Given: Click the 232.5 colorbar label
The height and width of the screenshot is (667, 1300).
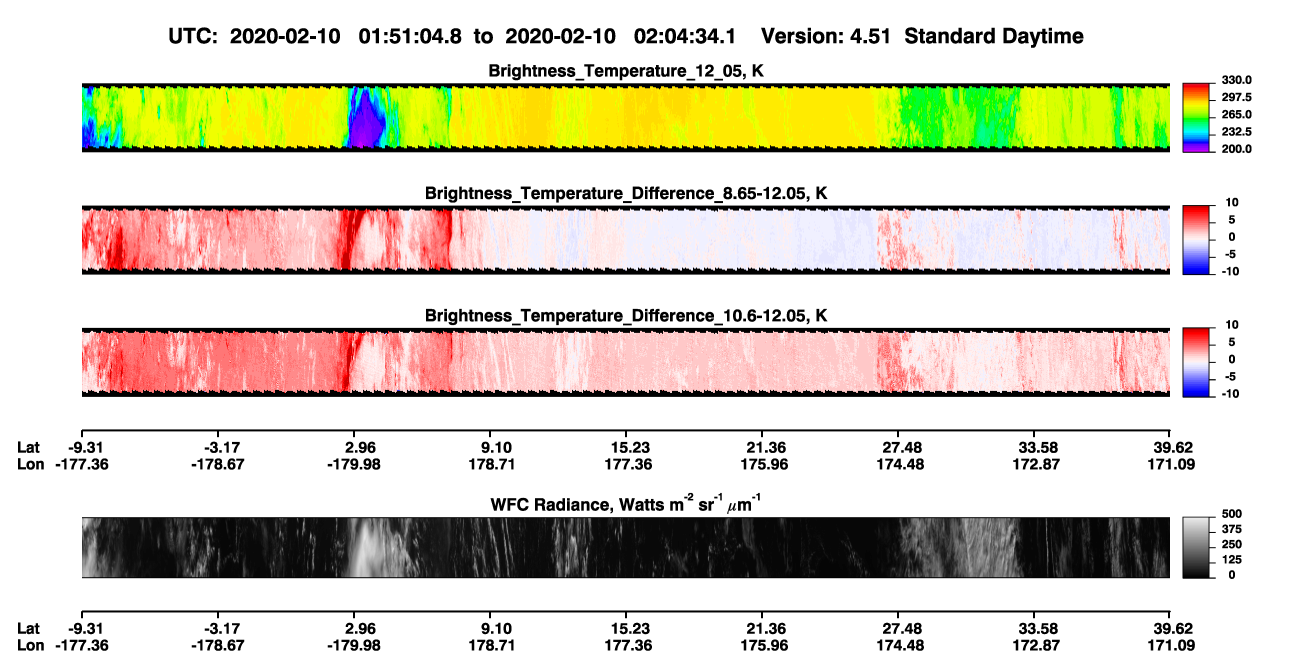Looking at the screenshot, I should 1236,131.
